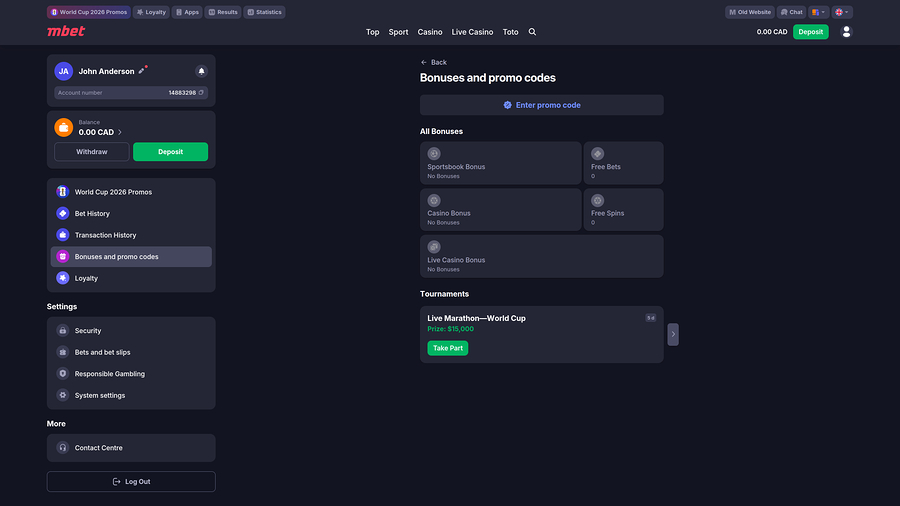Open the user profile avatar icon

tap(846, 32)
